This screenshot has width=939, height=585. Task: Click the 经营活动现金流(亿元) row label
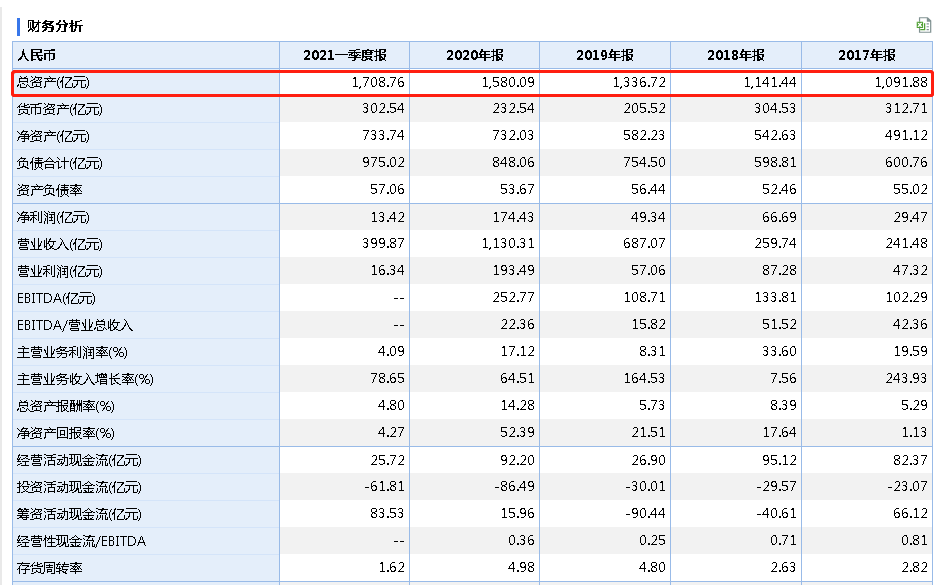79,460
